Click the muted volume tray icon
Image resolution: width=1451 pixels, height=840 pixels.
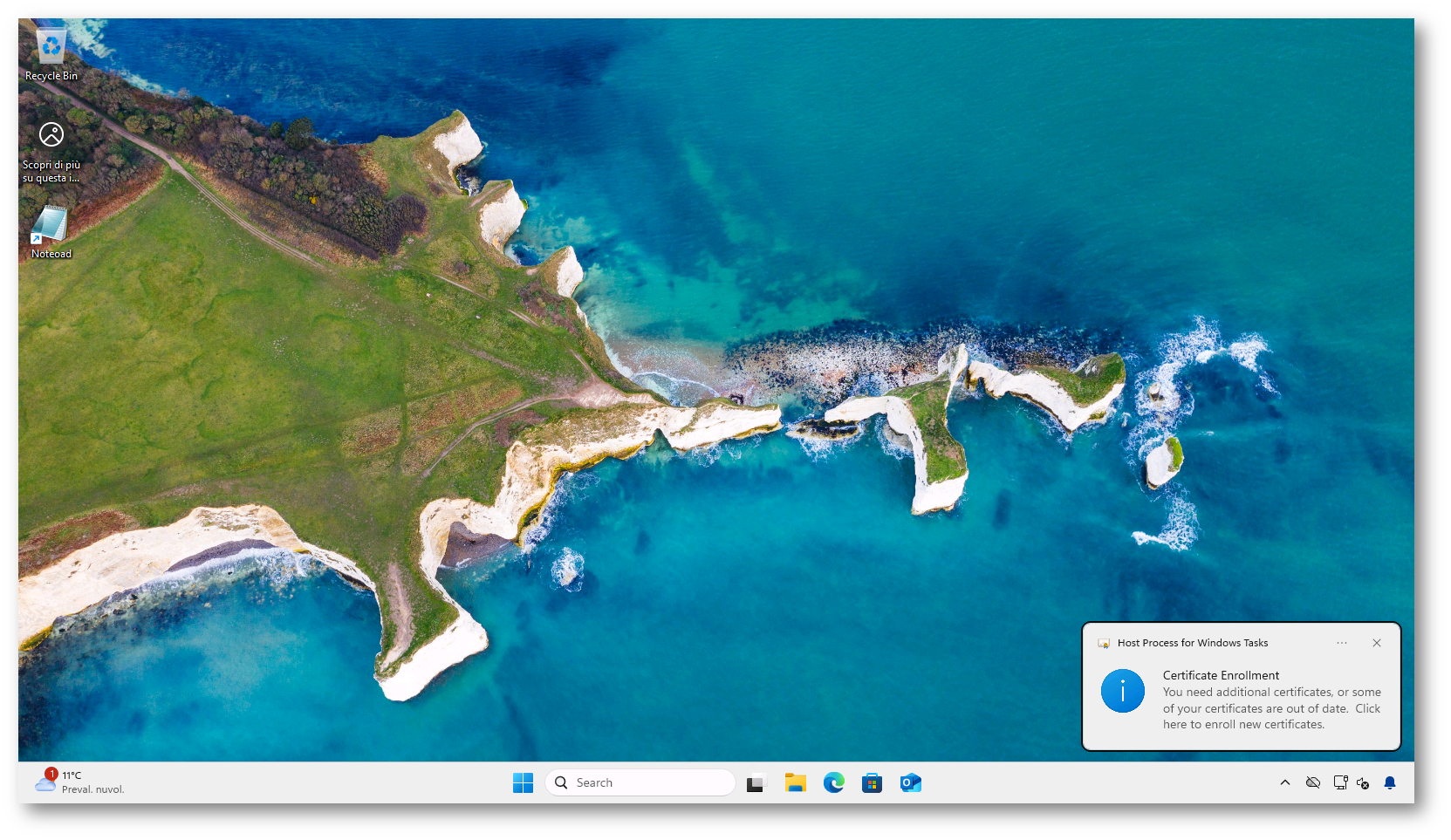point(1363,783)
